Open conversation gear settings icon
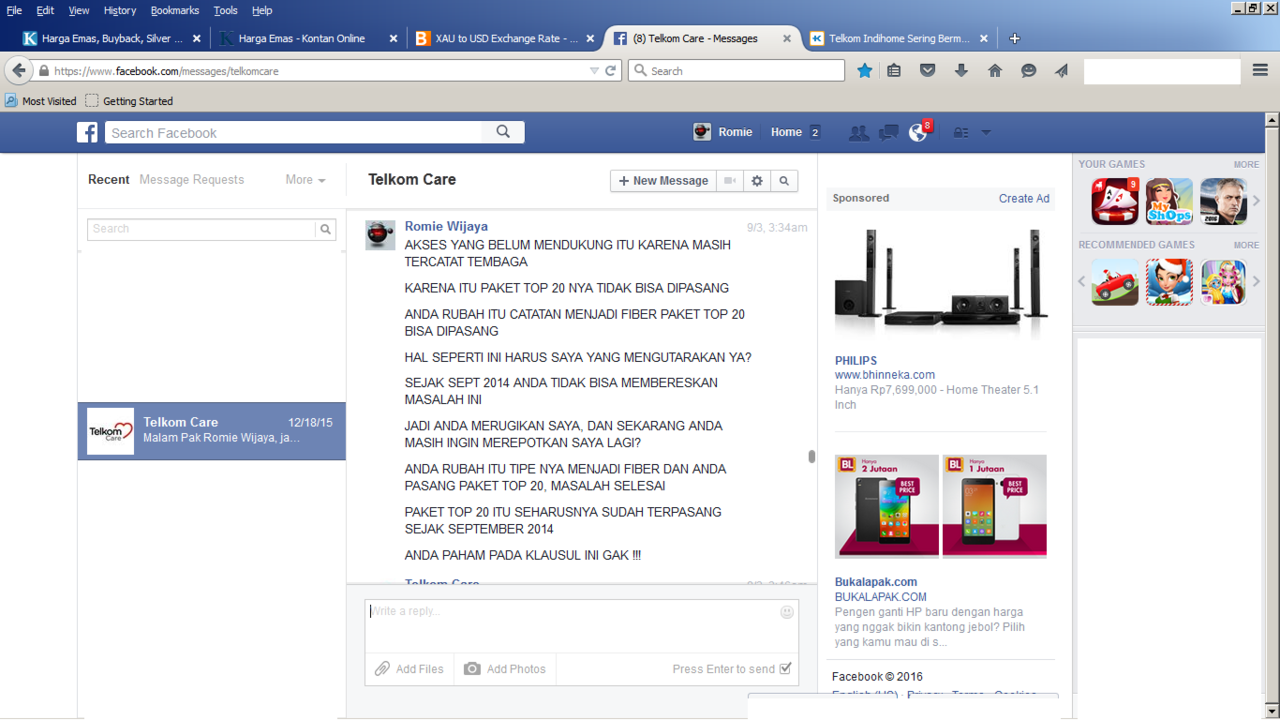1280x720 pixels. click(757, 181)
